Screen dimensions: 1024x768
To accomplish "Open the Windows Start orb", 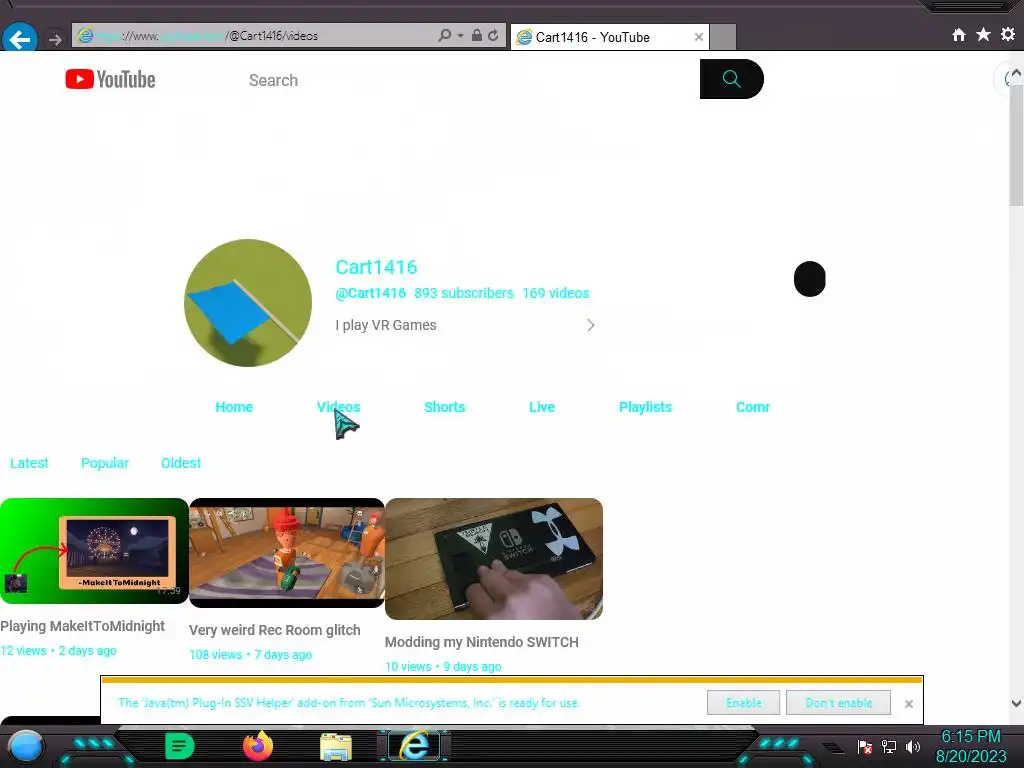I will pos(26,746).
